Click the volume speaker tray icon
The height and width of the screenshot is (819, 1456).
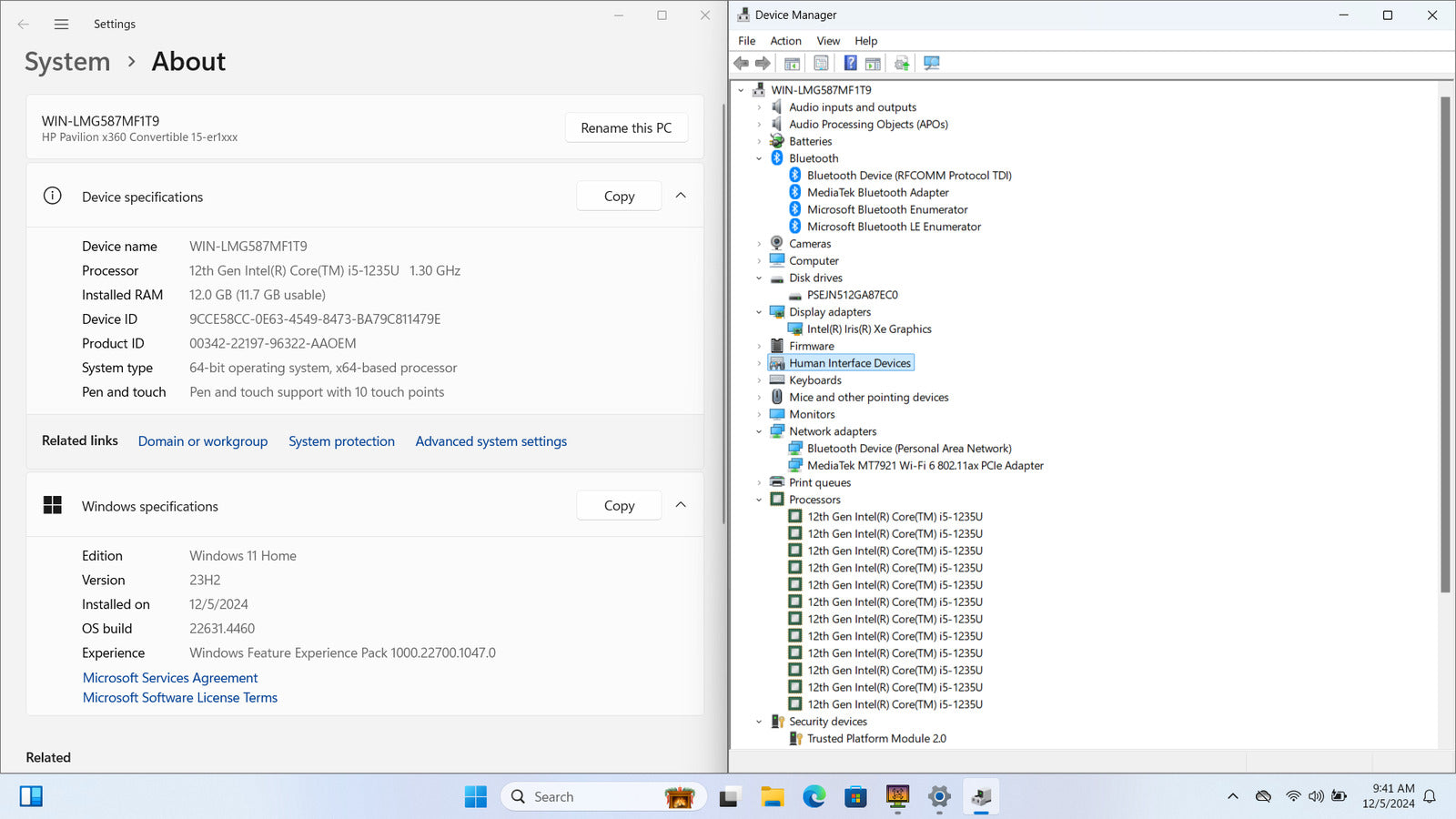click(x=1316, y=796)
